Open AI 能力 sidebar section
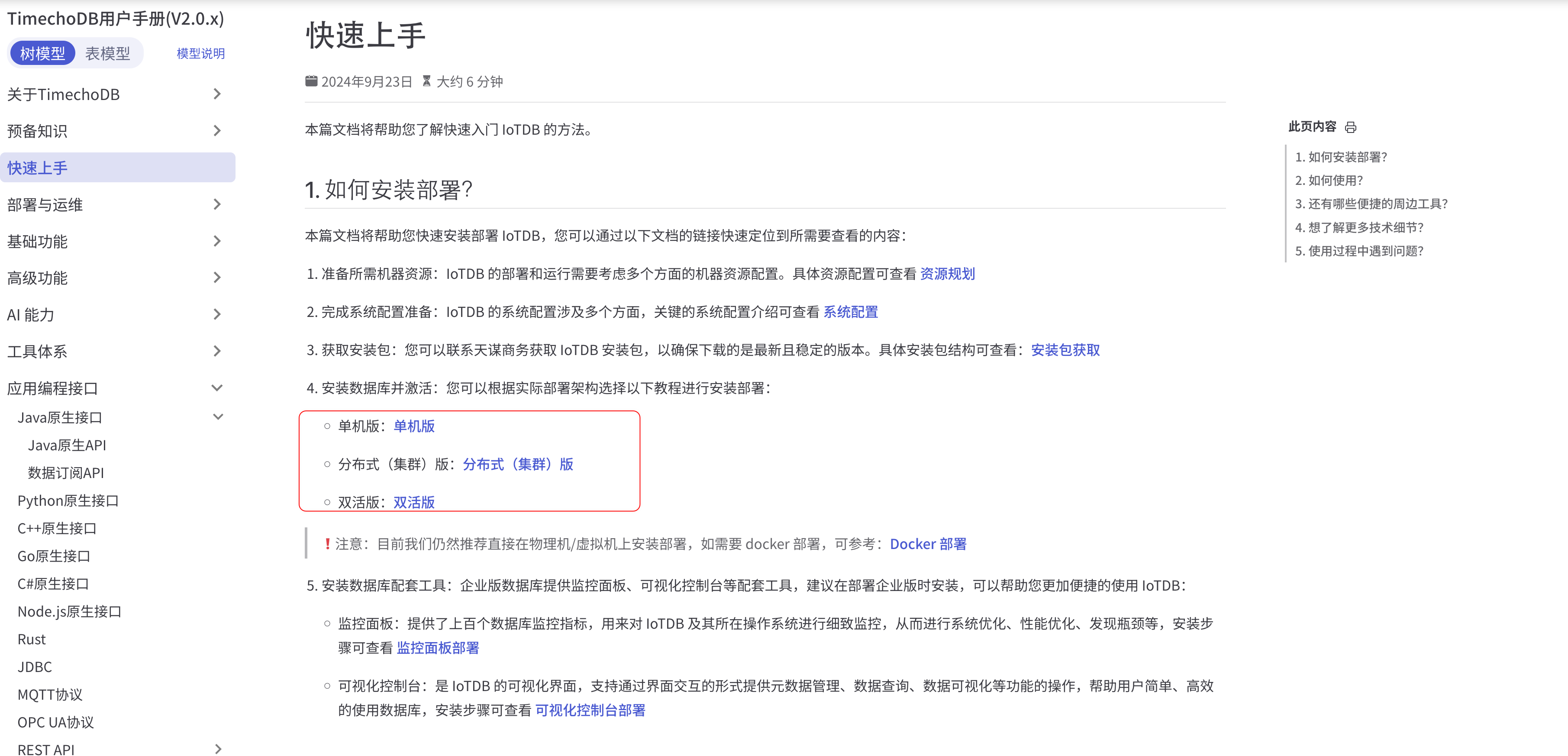This screenshot has width=1568, height=756. 30,315
